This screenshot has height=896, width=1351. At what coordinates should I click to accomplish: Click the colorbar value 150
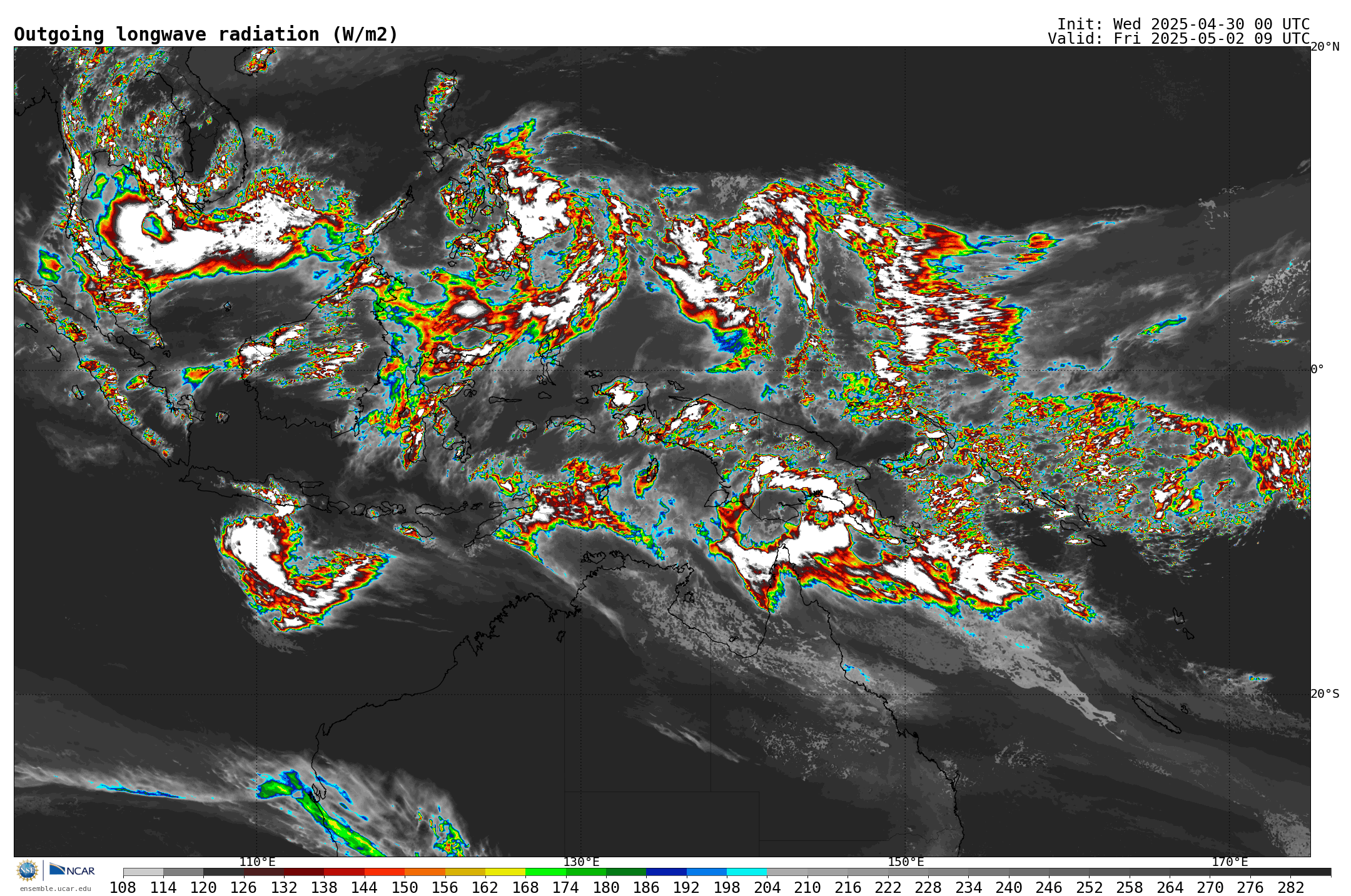tap(405, 888)
